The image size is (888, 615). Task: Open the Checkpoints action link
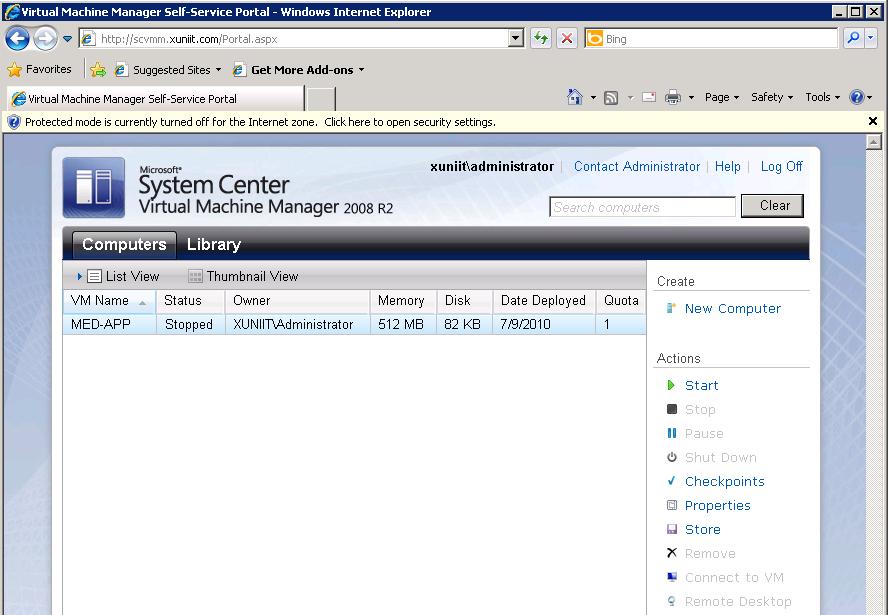725,482
